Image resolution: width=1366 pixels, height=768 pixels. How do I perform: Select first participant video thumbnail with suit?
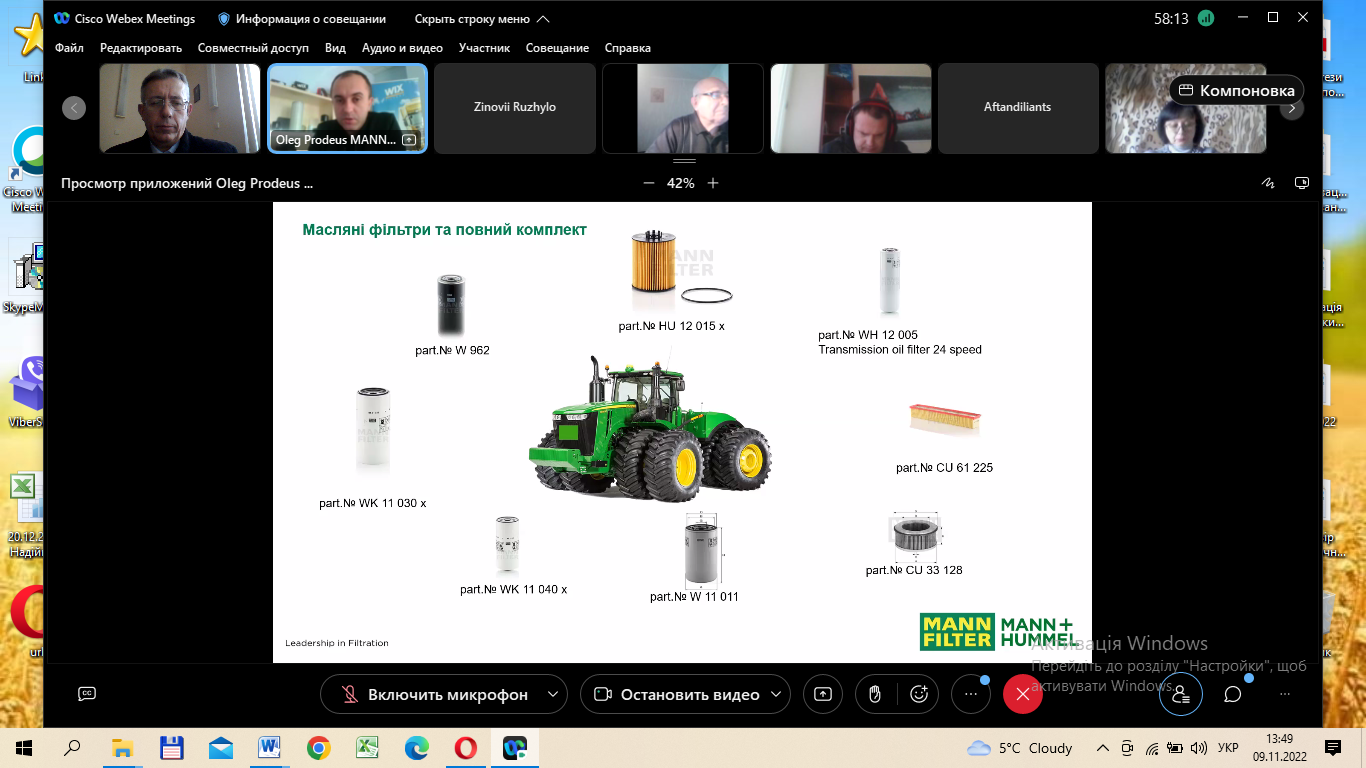coord(180,108)
